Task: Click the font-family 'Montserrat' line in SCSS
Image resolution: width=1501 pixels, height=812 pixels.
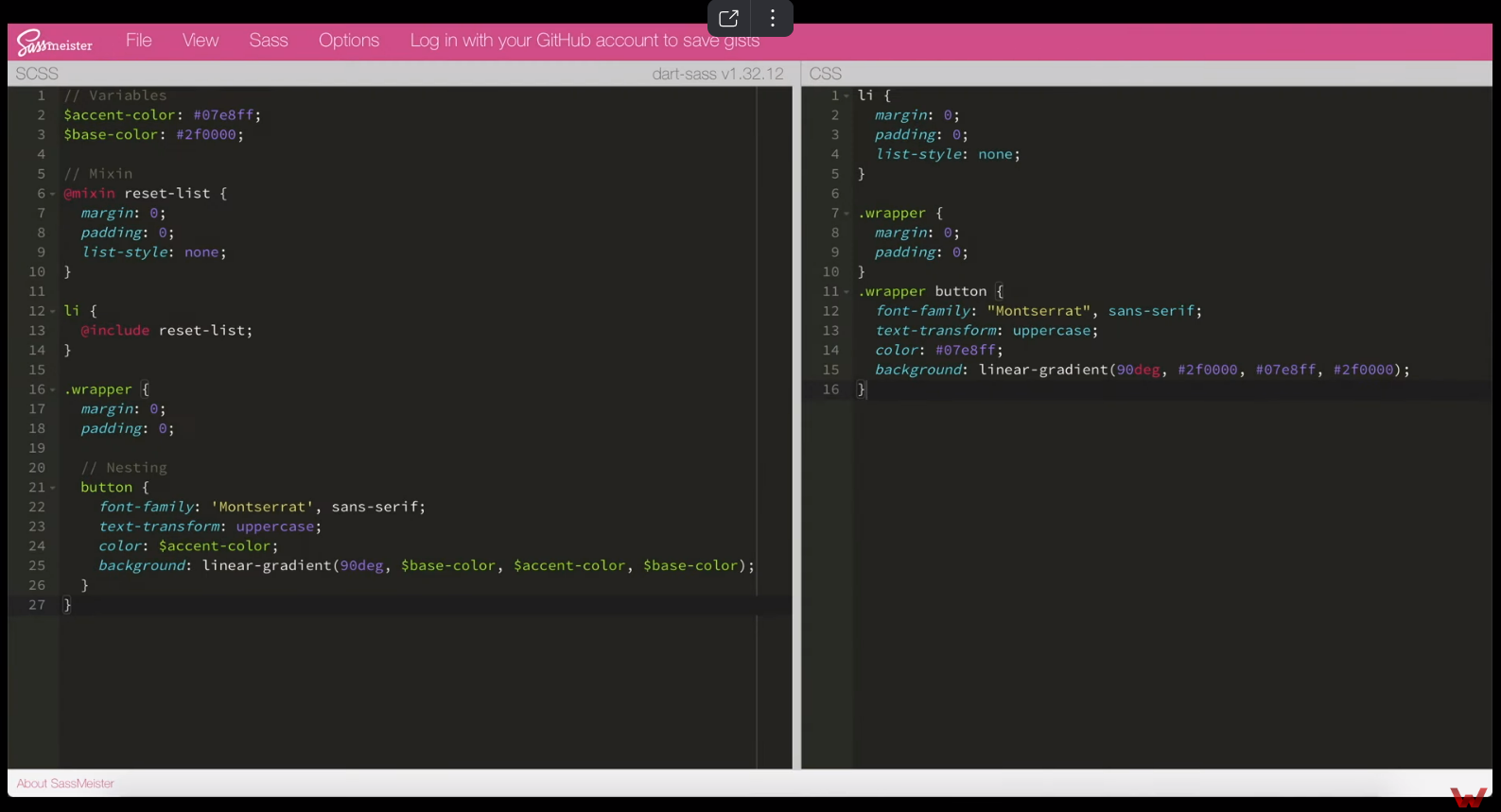Action: (262, 508)
